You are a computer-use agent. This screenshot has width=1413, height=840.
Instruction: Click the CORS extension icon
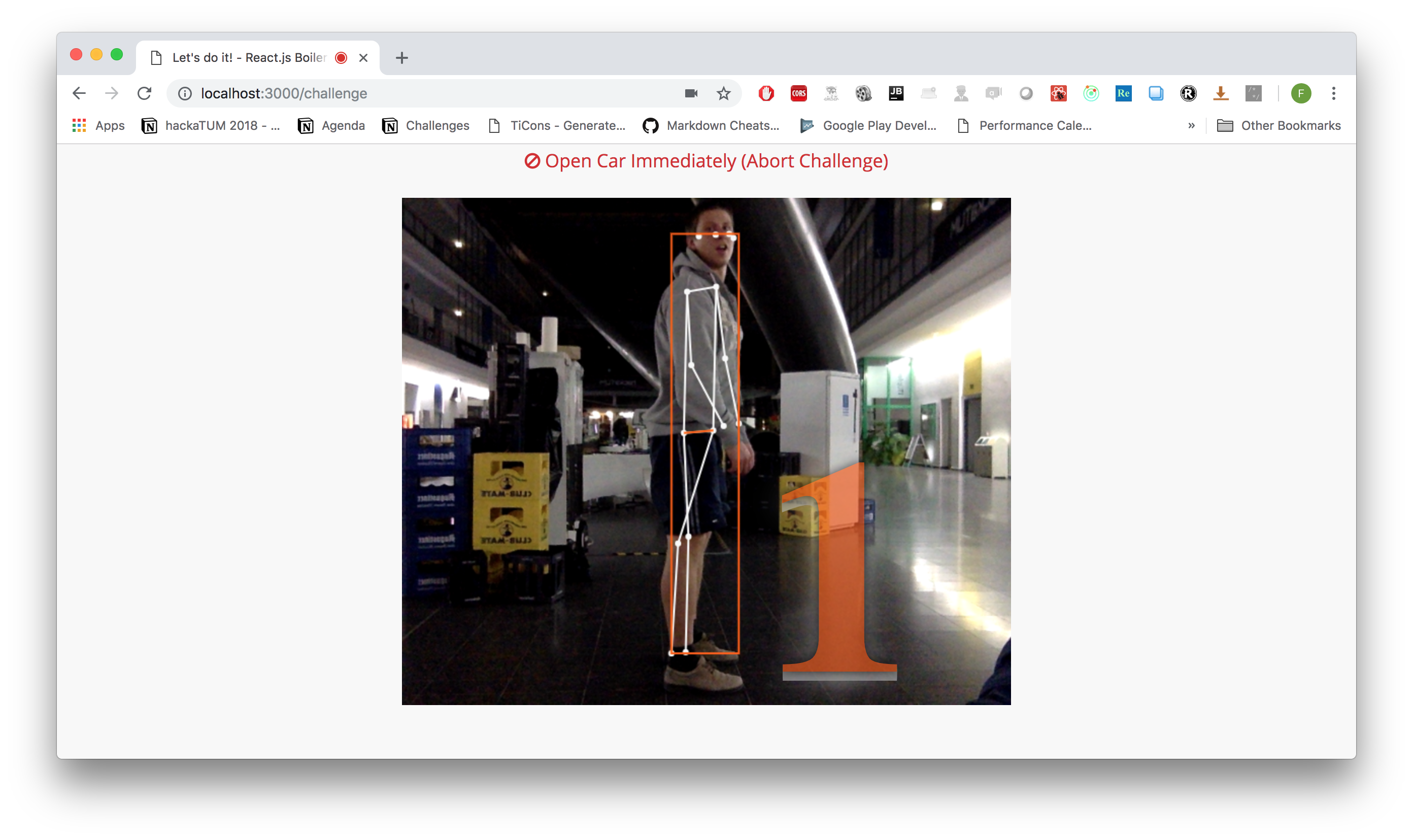[x=798, y=93]
